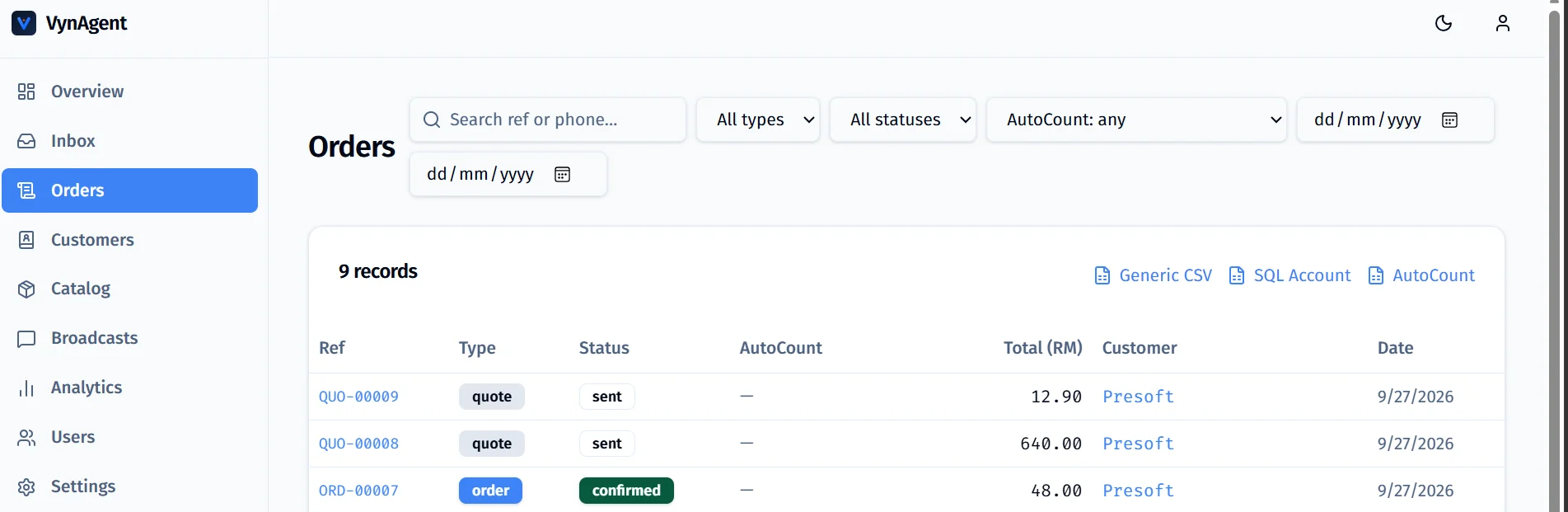
Task: Click the Inbox tray icon in sidebar
Action: pyautogui.click(x=26, y=141)
